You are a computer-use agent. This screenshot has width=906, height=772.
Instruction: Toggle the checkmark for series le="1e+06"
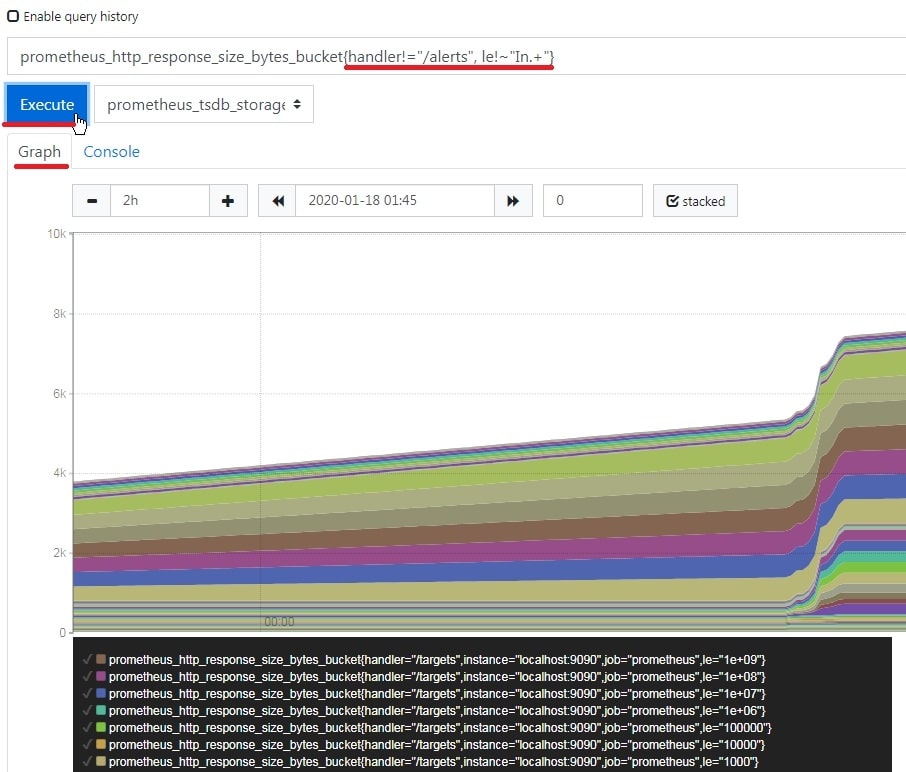click(87, 710)
